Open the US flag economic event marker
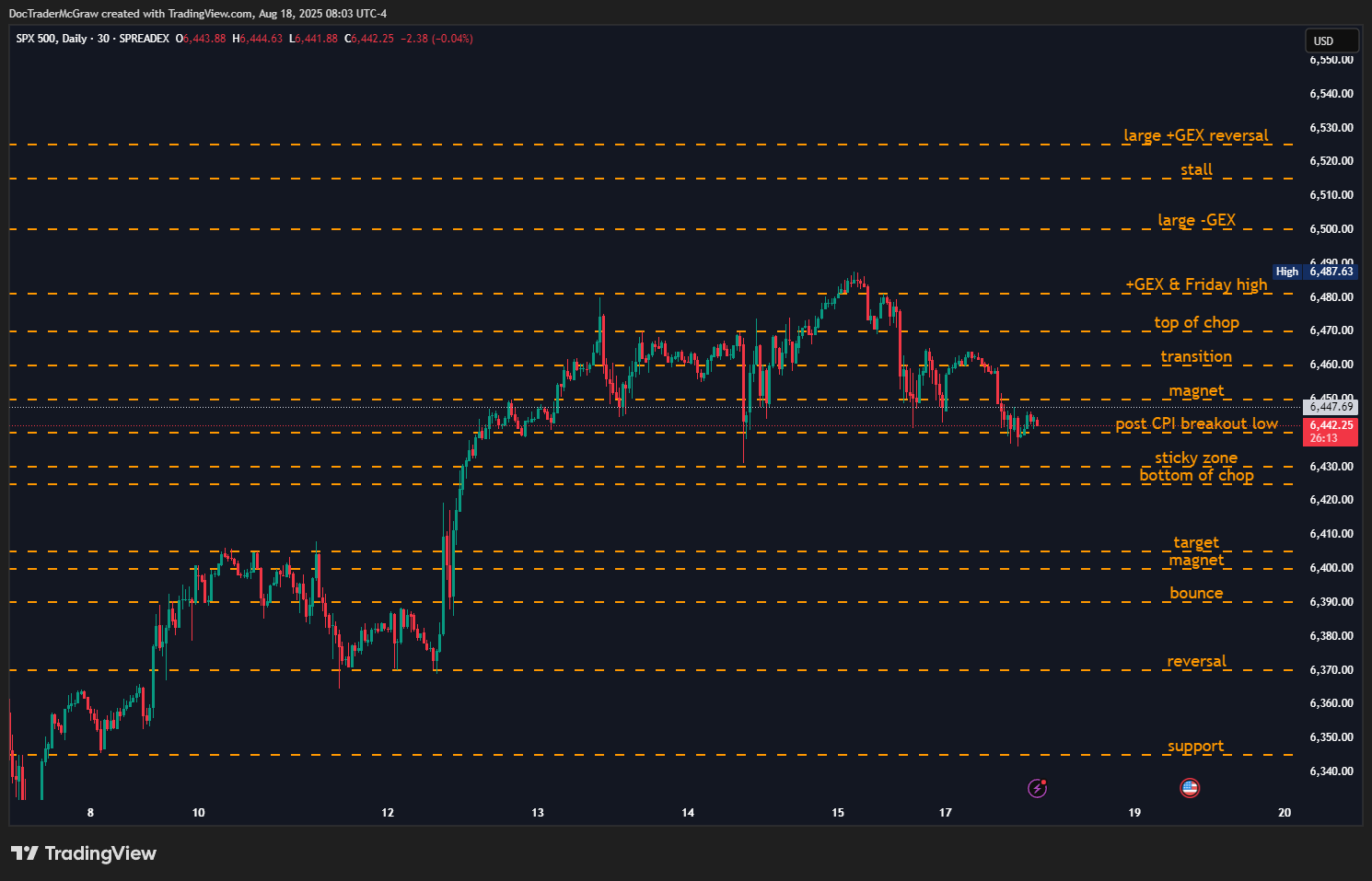This screenshot has width=1372, height=881. (x=1190, y=788)
